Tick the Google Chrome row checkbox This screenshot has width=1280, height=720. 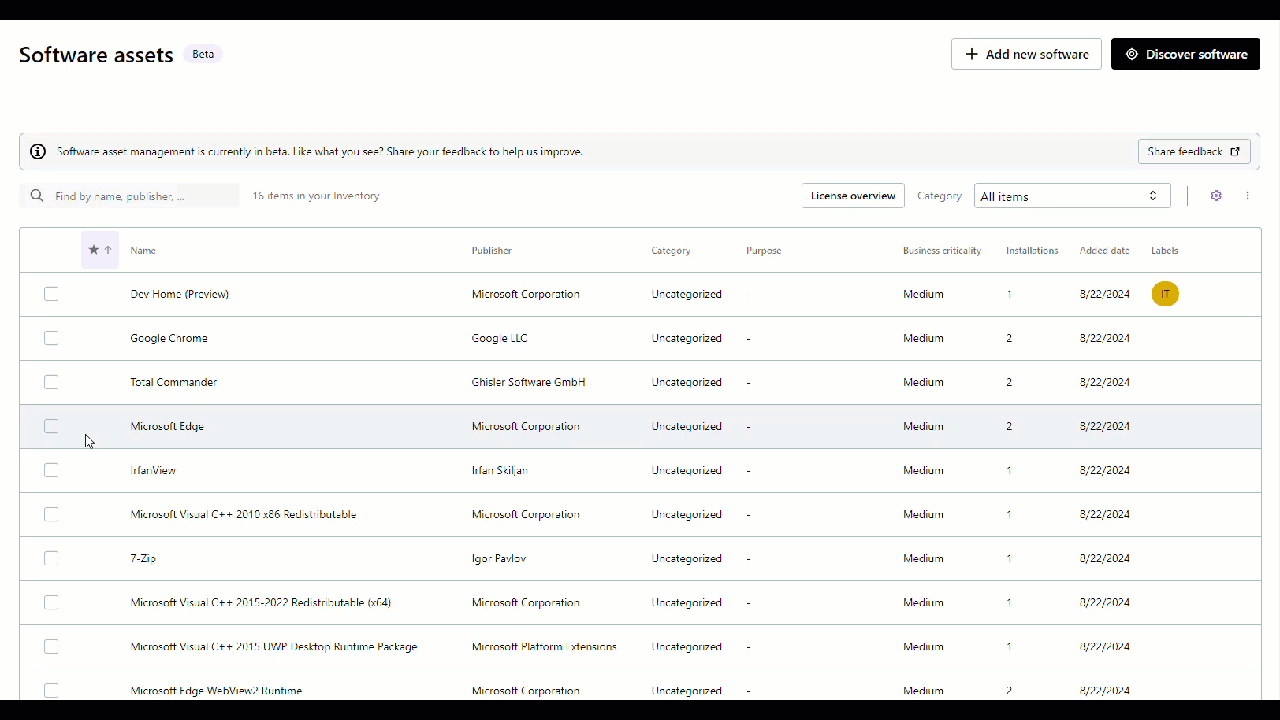pos(51,338)
